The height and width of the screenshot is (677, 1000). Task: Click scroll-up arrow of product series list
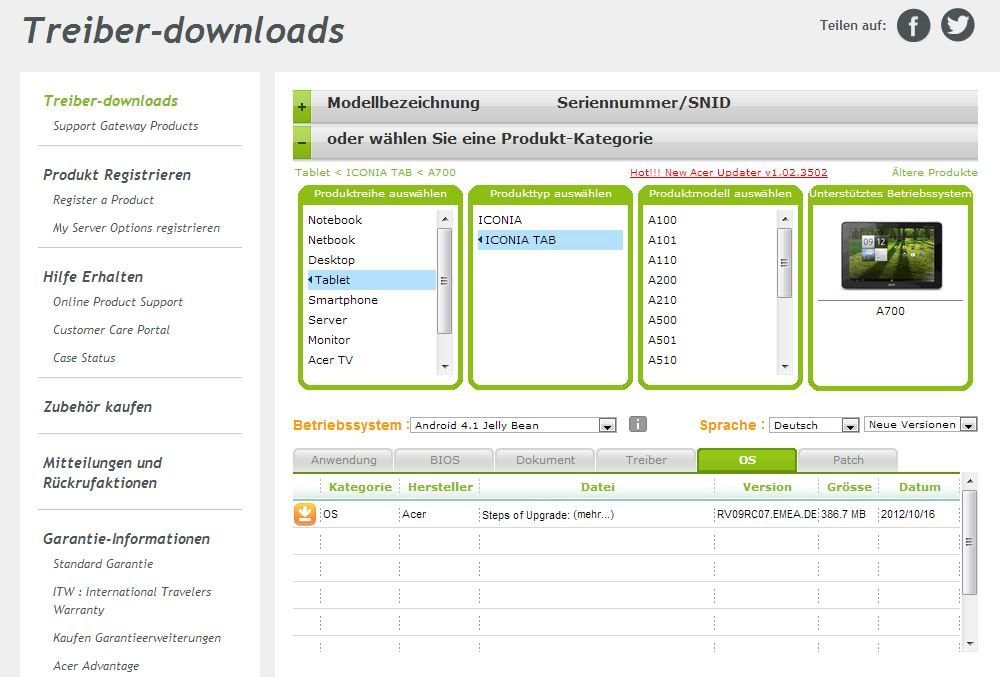point(445,219)
